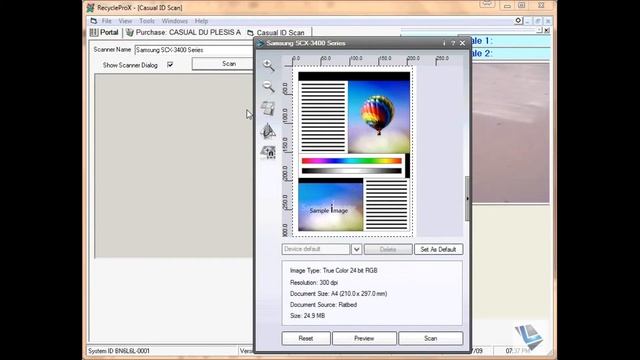
Task: Click the System ID BN6L6L-0001 status text
Action: pyautogui.click(x=119, y=351)
